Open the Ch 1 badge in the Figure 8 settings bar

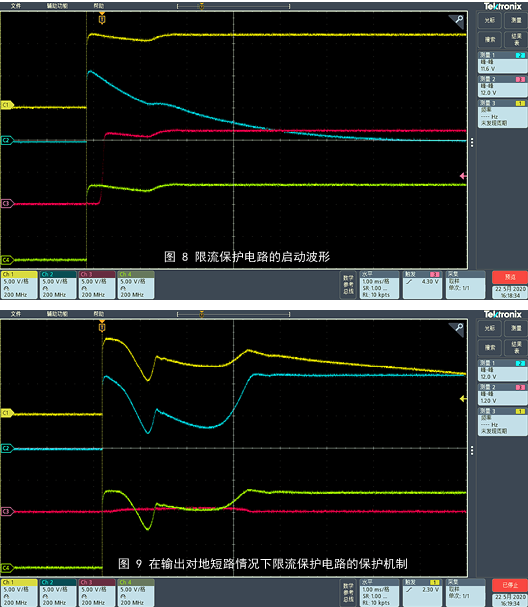[x=19, y=285]
